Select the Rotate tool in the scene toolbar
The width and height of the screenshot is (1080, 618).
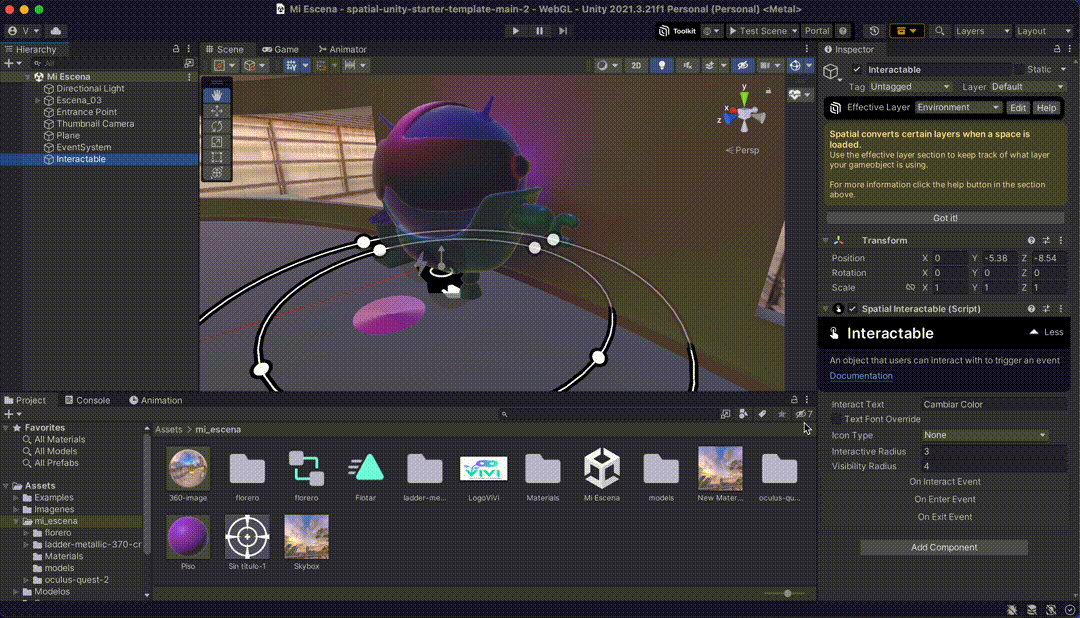tap(217, 127)
